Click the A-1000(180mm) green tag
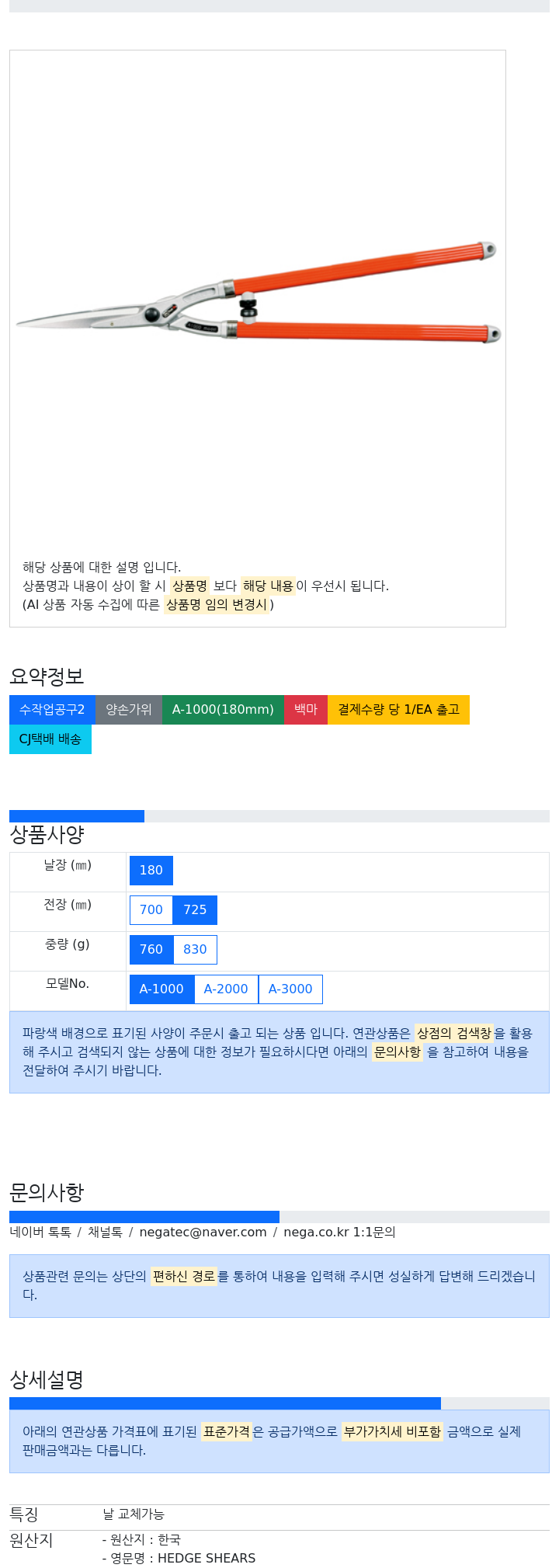559x1568 pixels. (x=223, y=710)
